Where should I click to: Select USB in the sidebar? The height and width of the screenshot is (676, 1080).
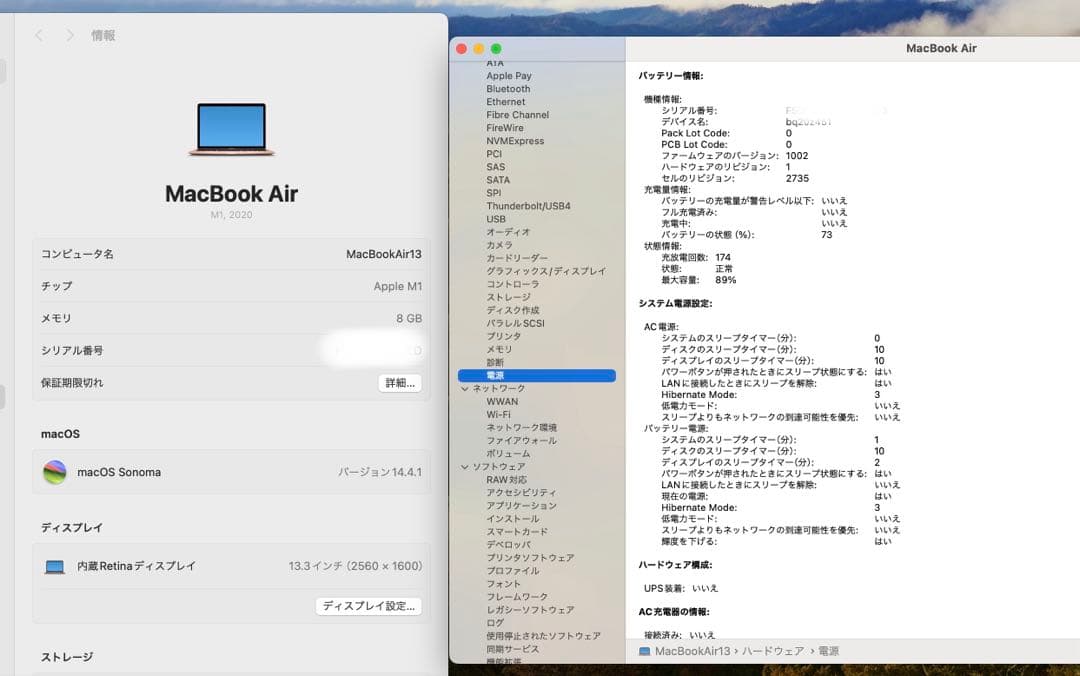click(x=496, y=219)
